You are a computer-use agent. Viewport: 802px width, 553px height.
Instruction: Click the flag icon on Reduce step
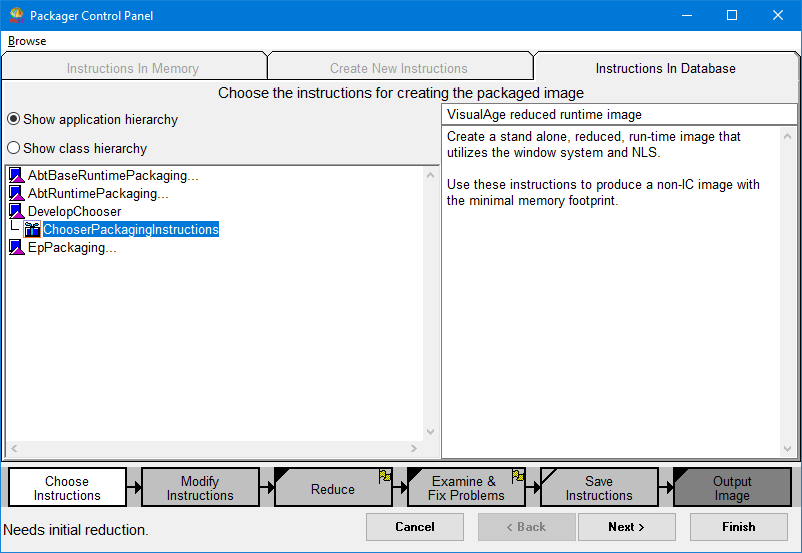385,476
